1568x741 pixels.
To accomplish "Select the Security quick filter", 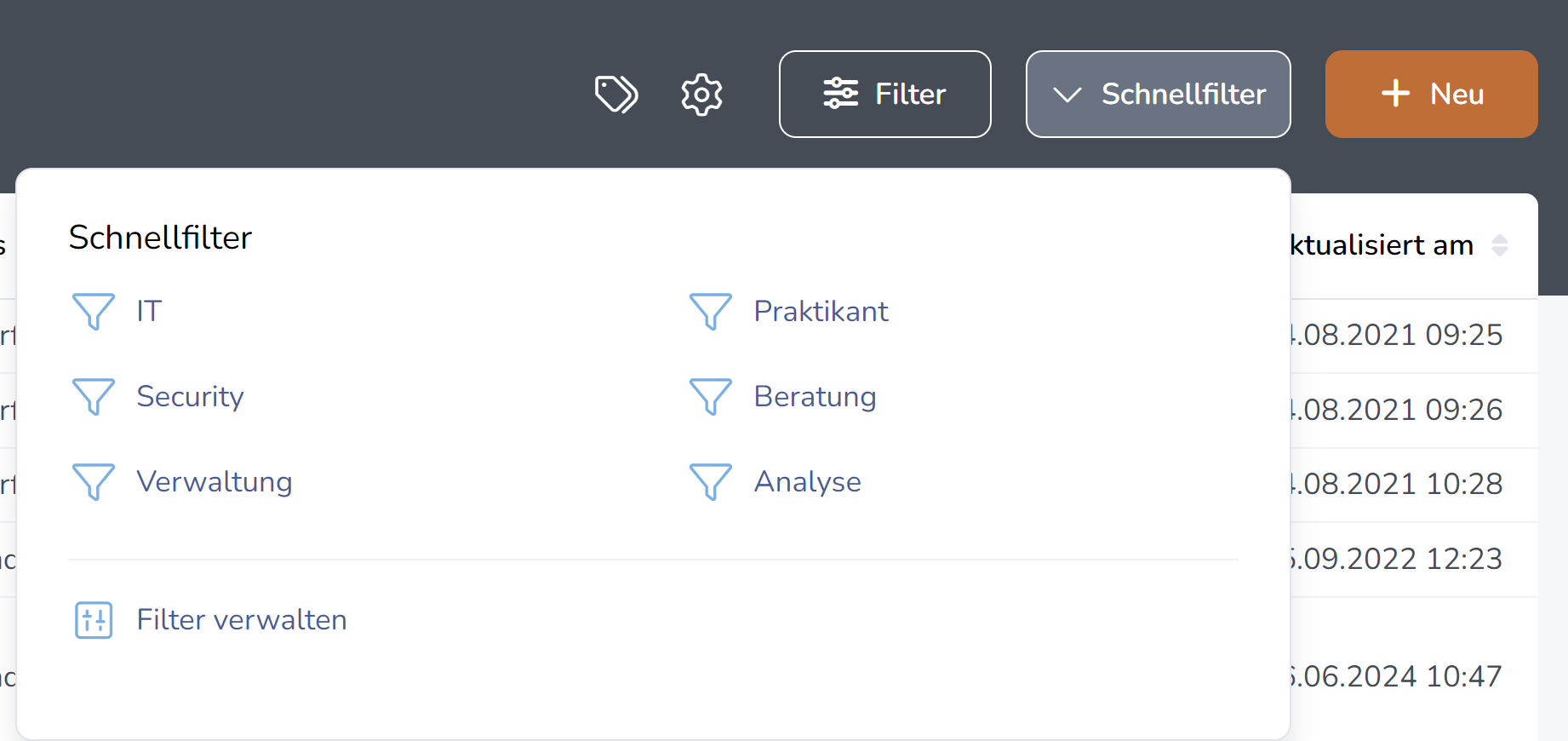I will tap(191, 397).
